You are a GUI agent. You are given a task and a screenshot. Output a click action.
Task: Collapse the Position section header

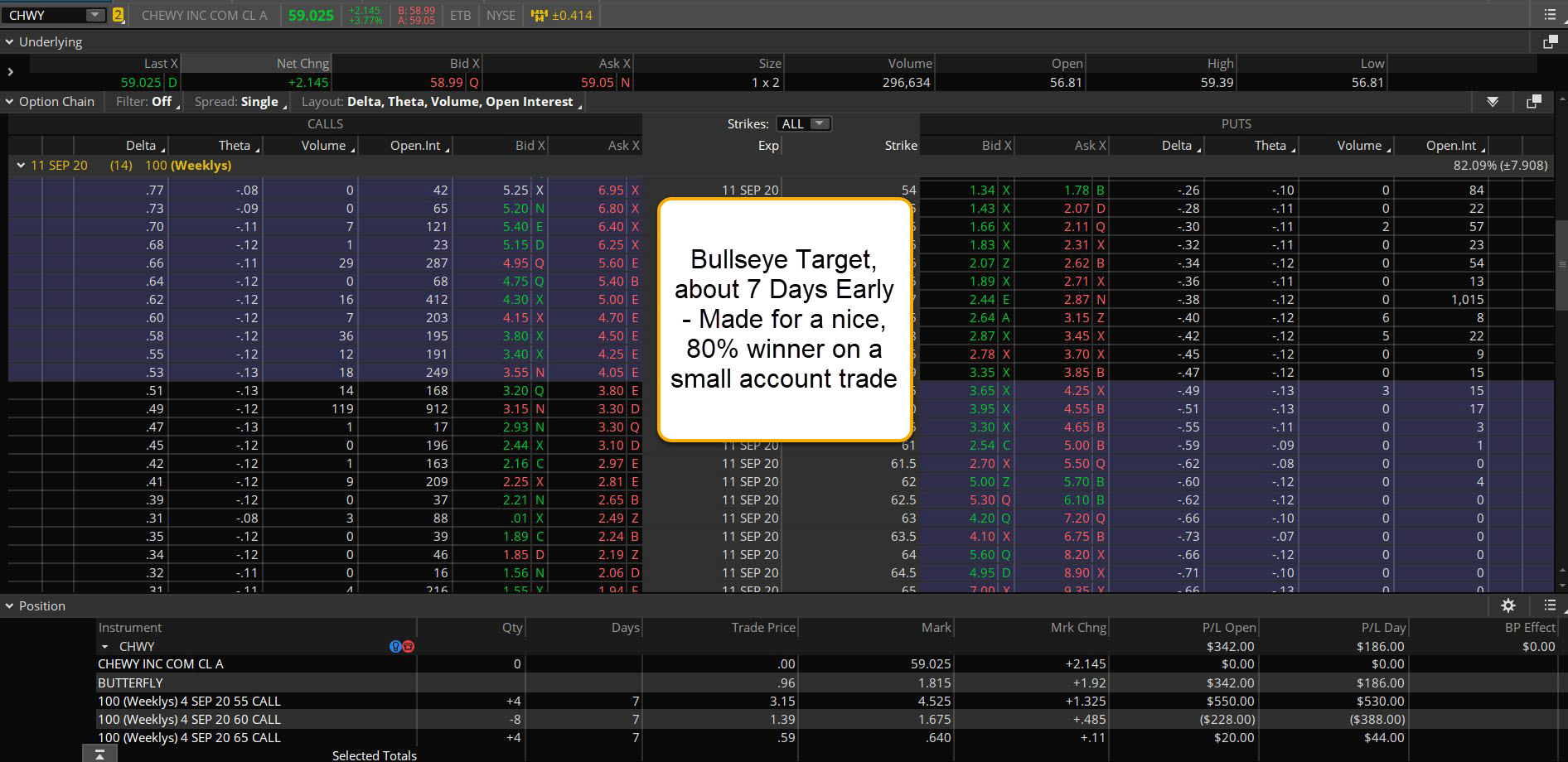pyautogui.click(x=10, y=605)
